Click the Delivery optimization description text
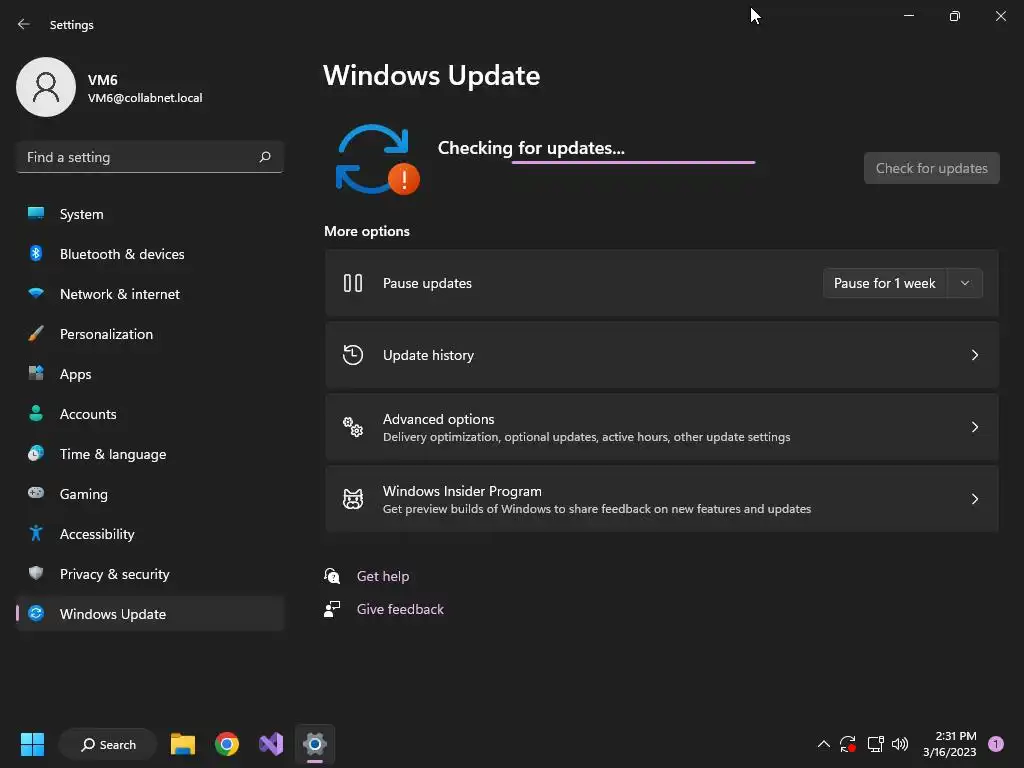The width and height of the screenshot is (1024, 768). click(x=586, y=437)
